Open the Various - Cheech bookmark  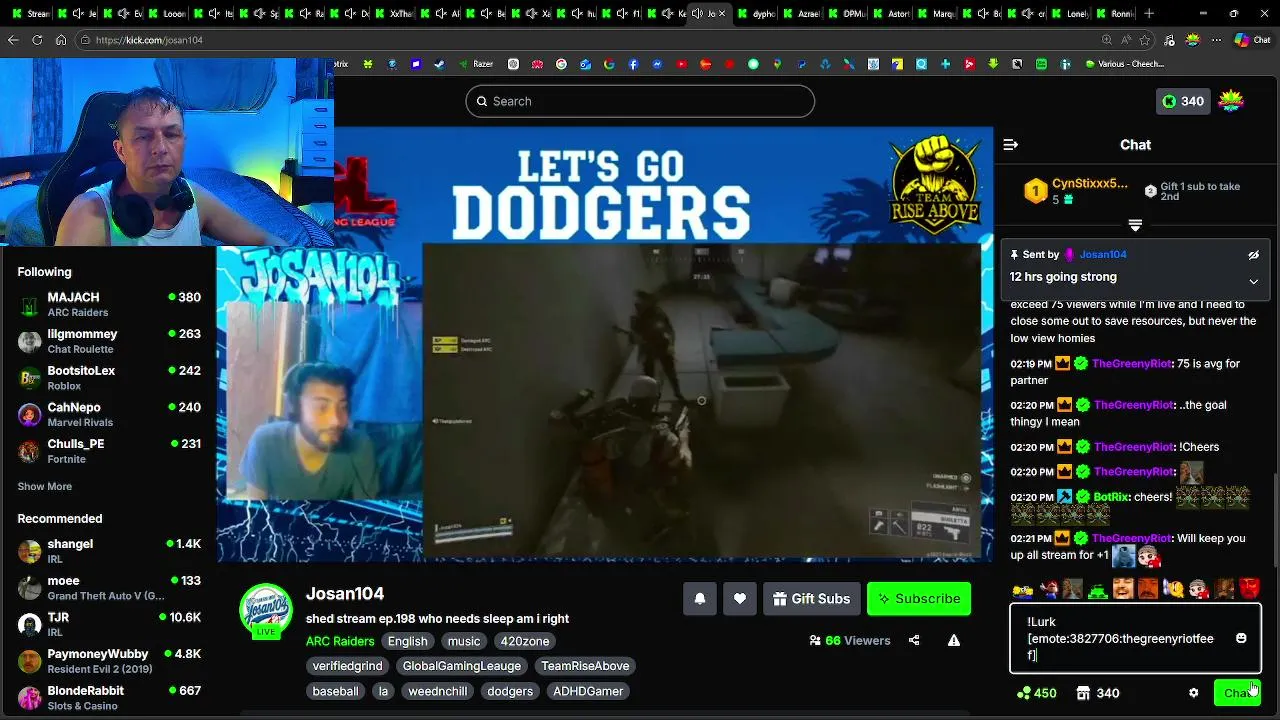(x=1124, y=64)
